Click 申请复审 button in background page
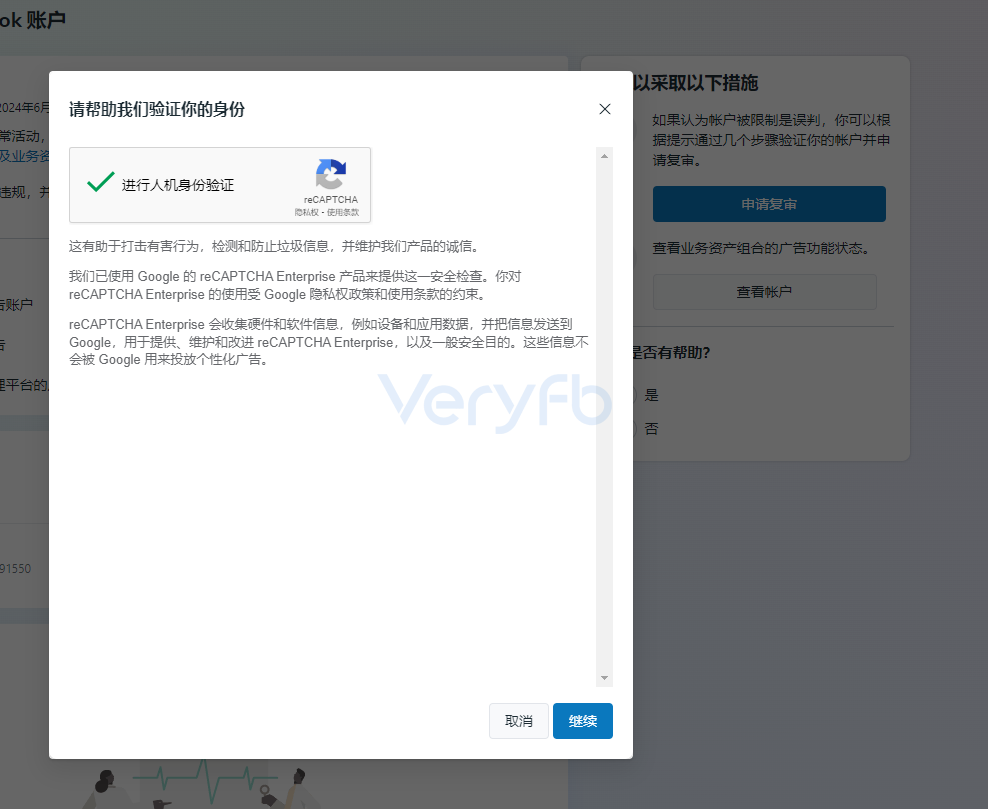Viewport: 988px width, 809px height. point(769,204)
